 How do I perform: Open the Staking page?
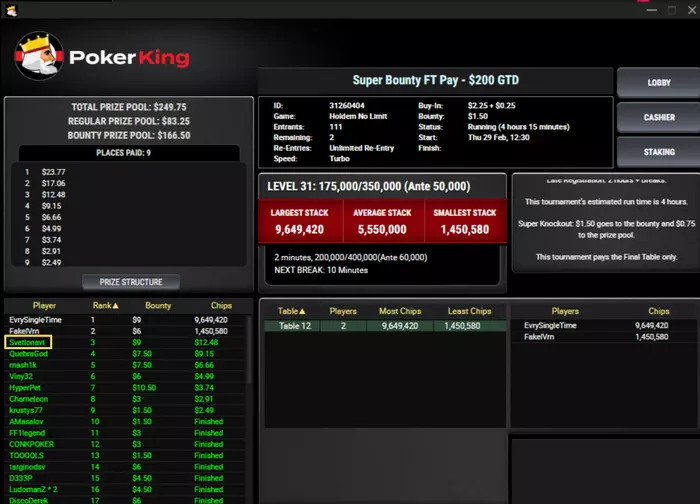tap(658, 152)
